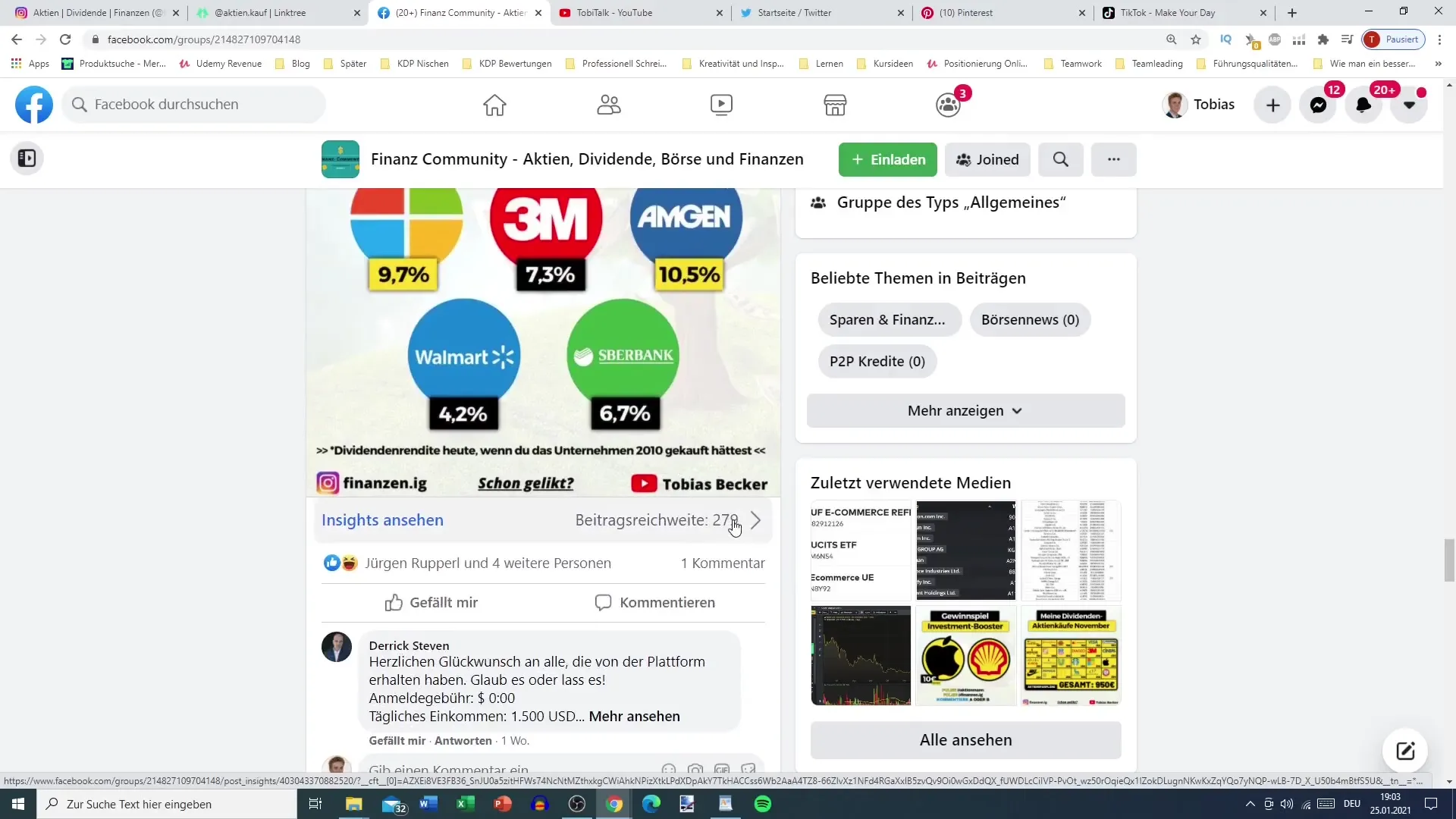Open the 1 Kommentar count
Image resolution: width=1456 pixels, height=819 pixels.
click(x=723, y=563)
